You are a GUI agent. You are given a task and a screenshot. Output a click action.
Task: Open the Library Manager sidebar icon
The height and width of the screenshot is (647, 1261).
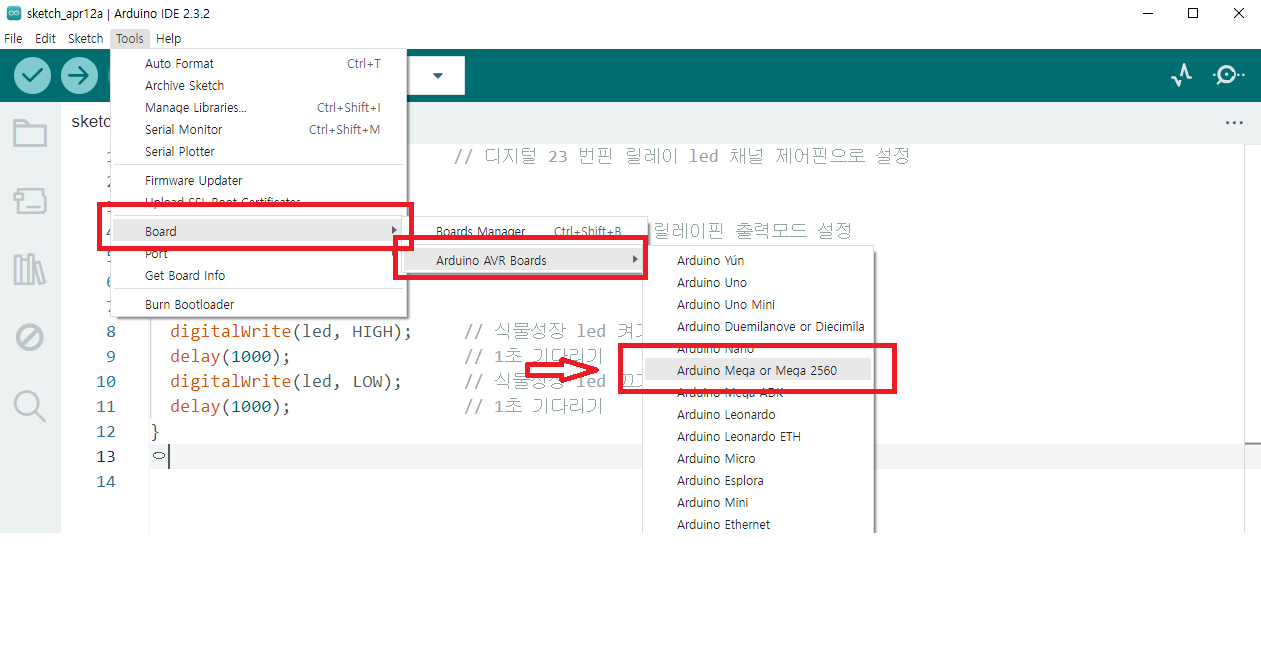point(30,269)
